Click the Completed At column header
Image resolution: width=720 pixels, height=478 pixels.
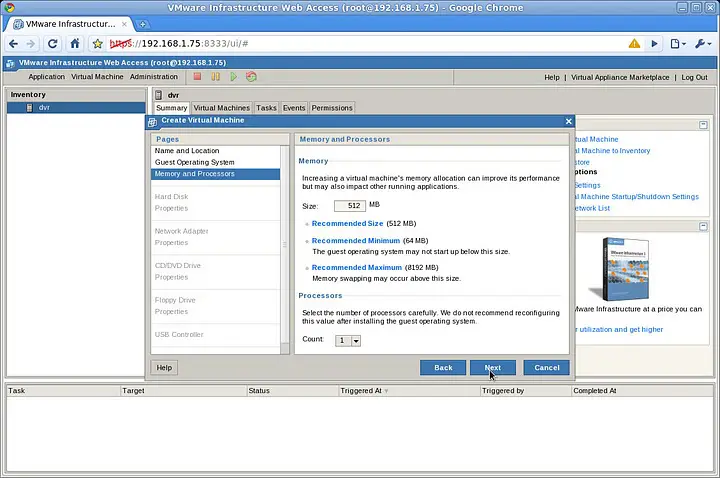tap(642, 391)
